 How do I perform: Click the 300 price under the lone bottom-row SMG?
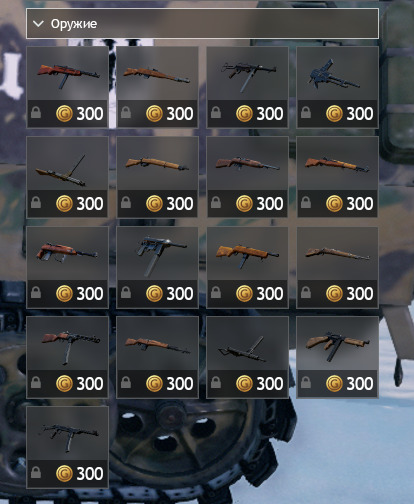[90, 474]
